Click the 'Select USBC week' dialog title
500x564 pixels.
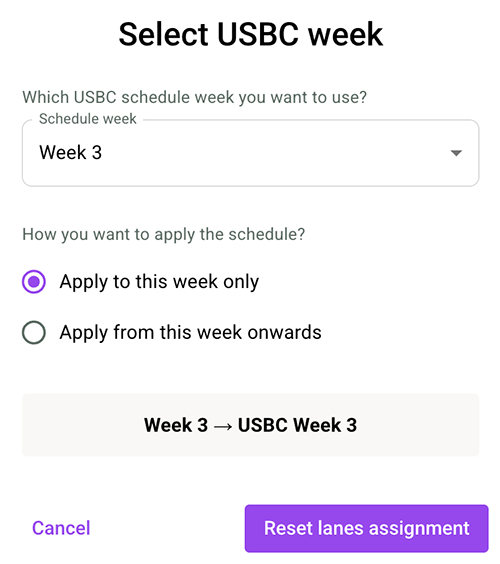click(x=251, y=34)
